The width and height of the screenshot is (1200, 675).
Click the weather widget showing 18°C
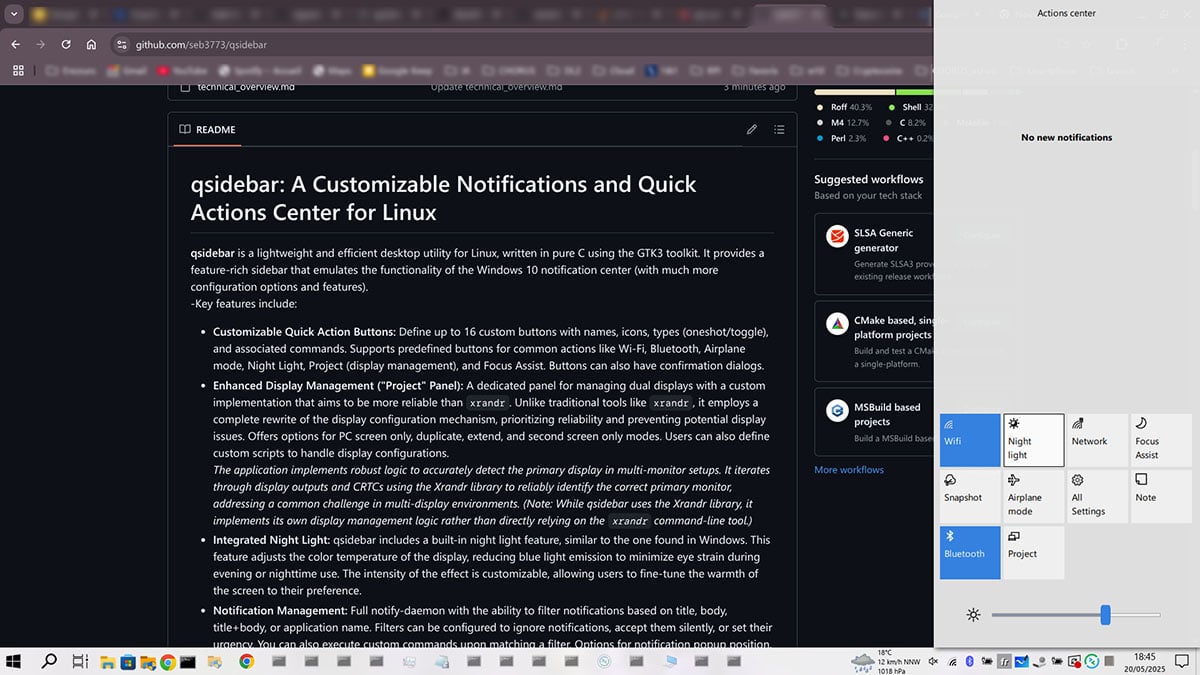(885, 661)
